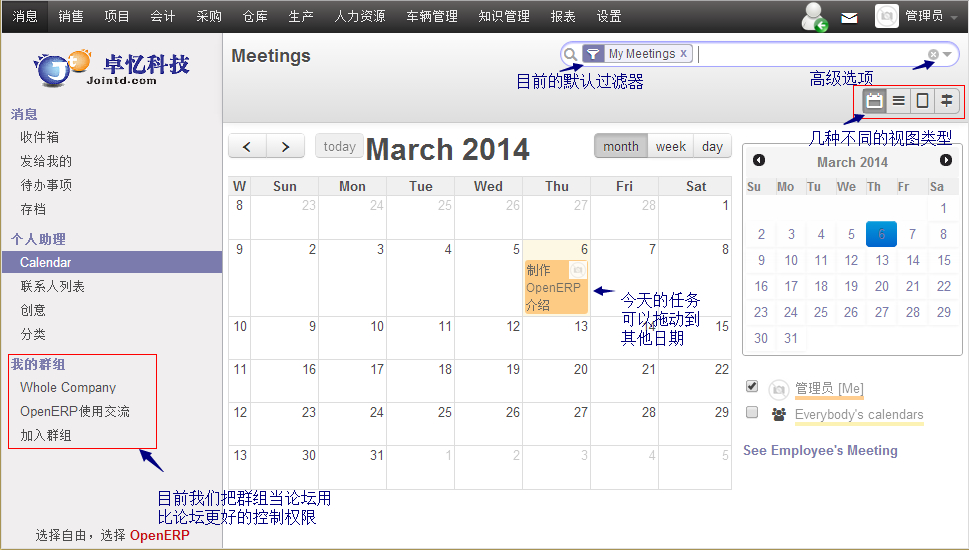Open the 人力资源 top menu
Image resolution: width=969 pixels, height=550 pixels.
coord(360,16)
